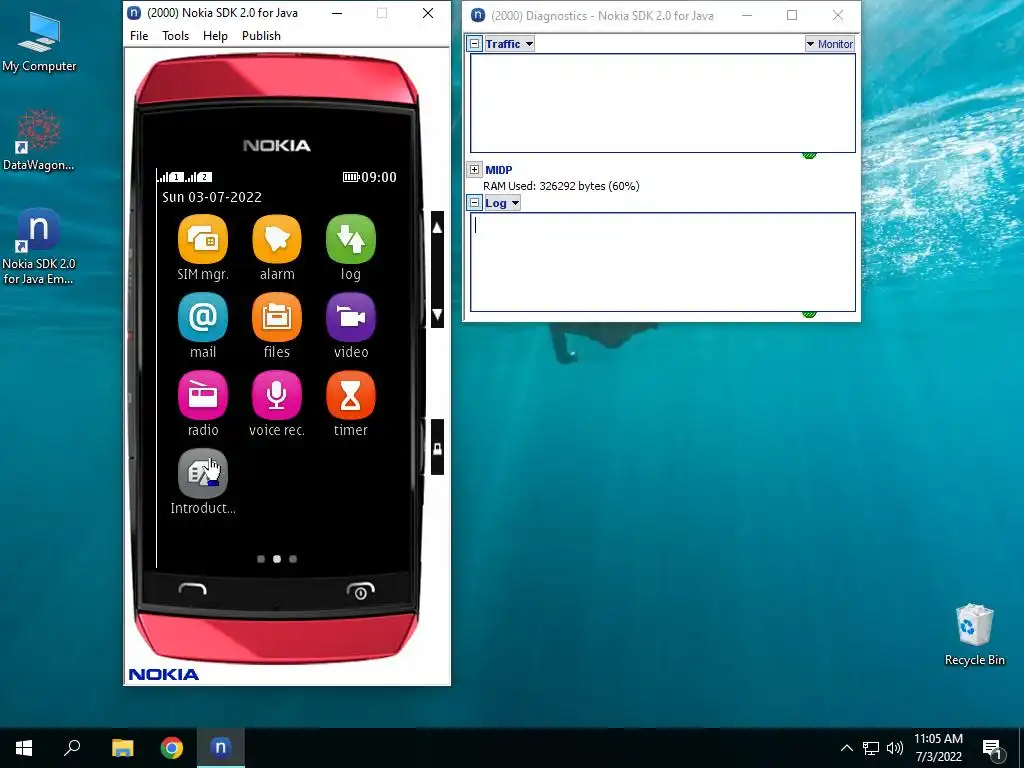This screenshot has height=768, width=1024.
Task: Click the taskbar clock and date
Action: [938, 748]
